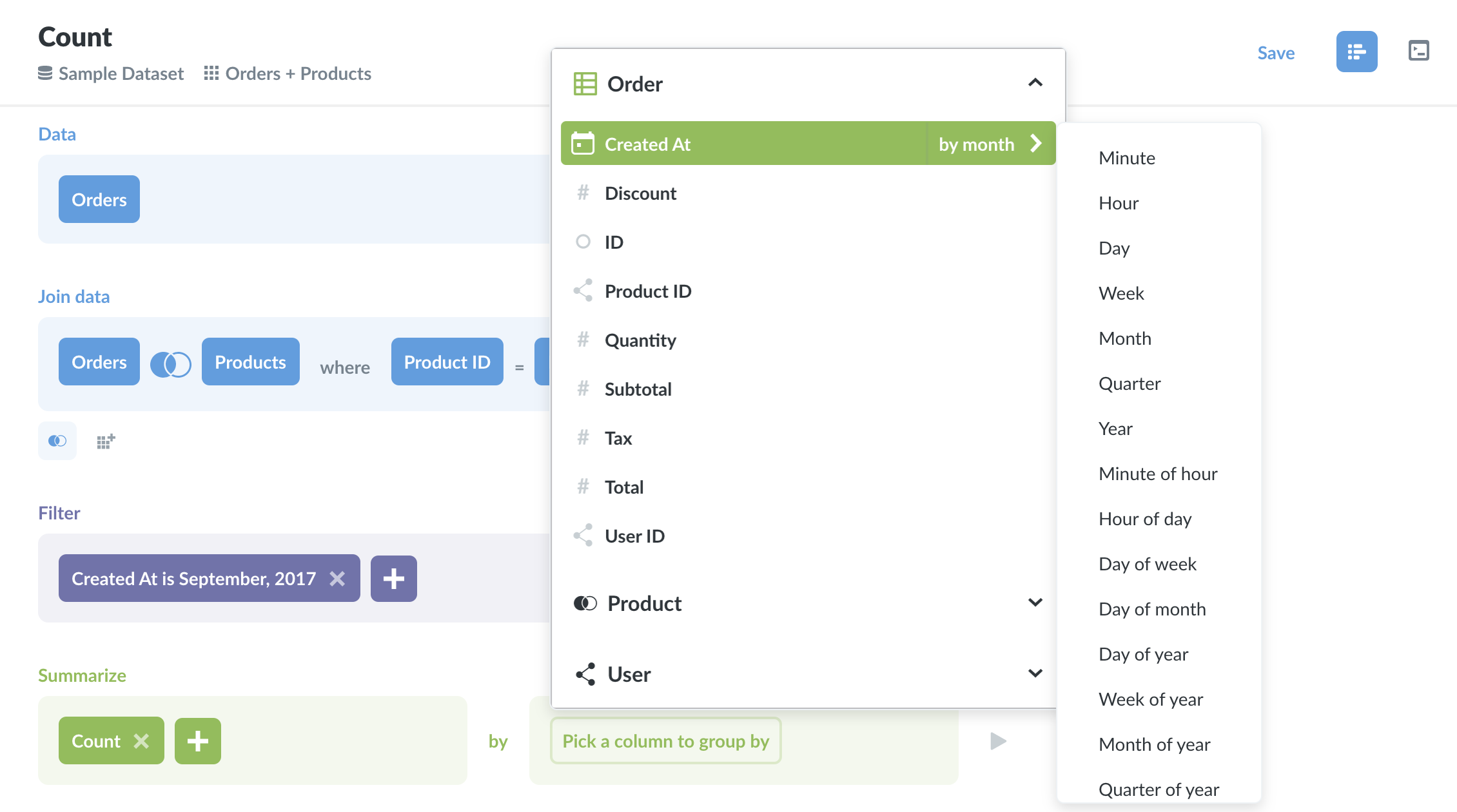Click the ID radio/circle icon in Order

[x=582, y=241]
